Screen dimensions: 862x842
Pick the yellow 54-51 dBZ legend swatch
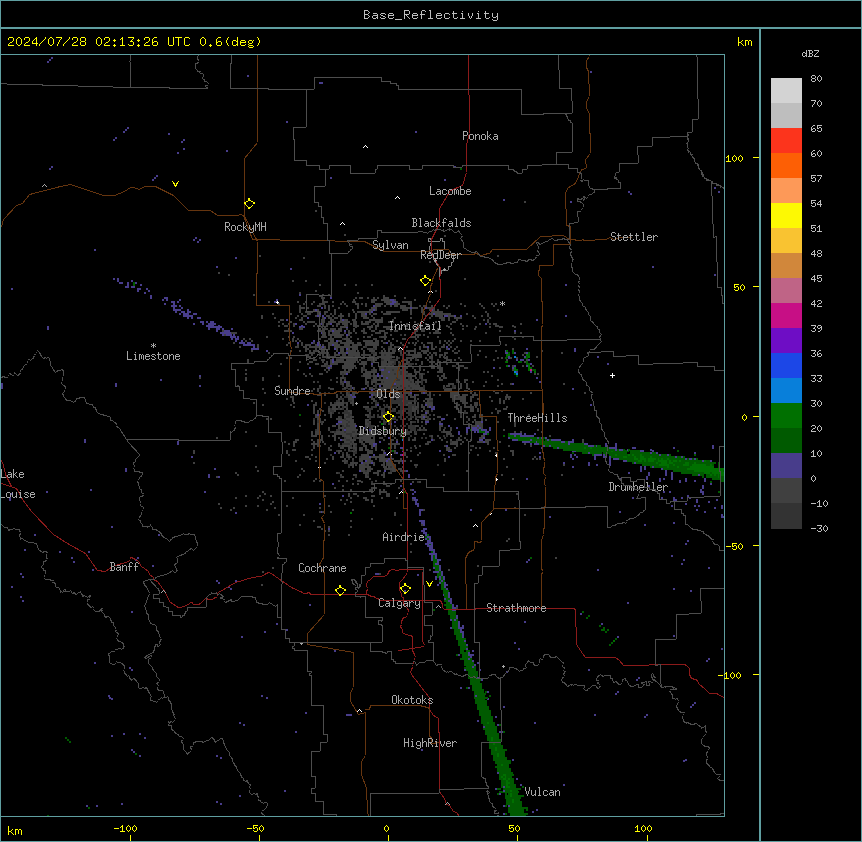(786, 215)
